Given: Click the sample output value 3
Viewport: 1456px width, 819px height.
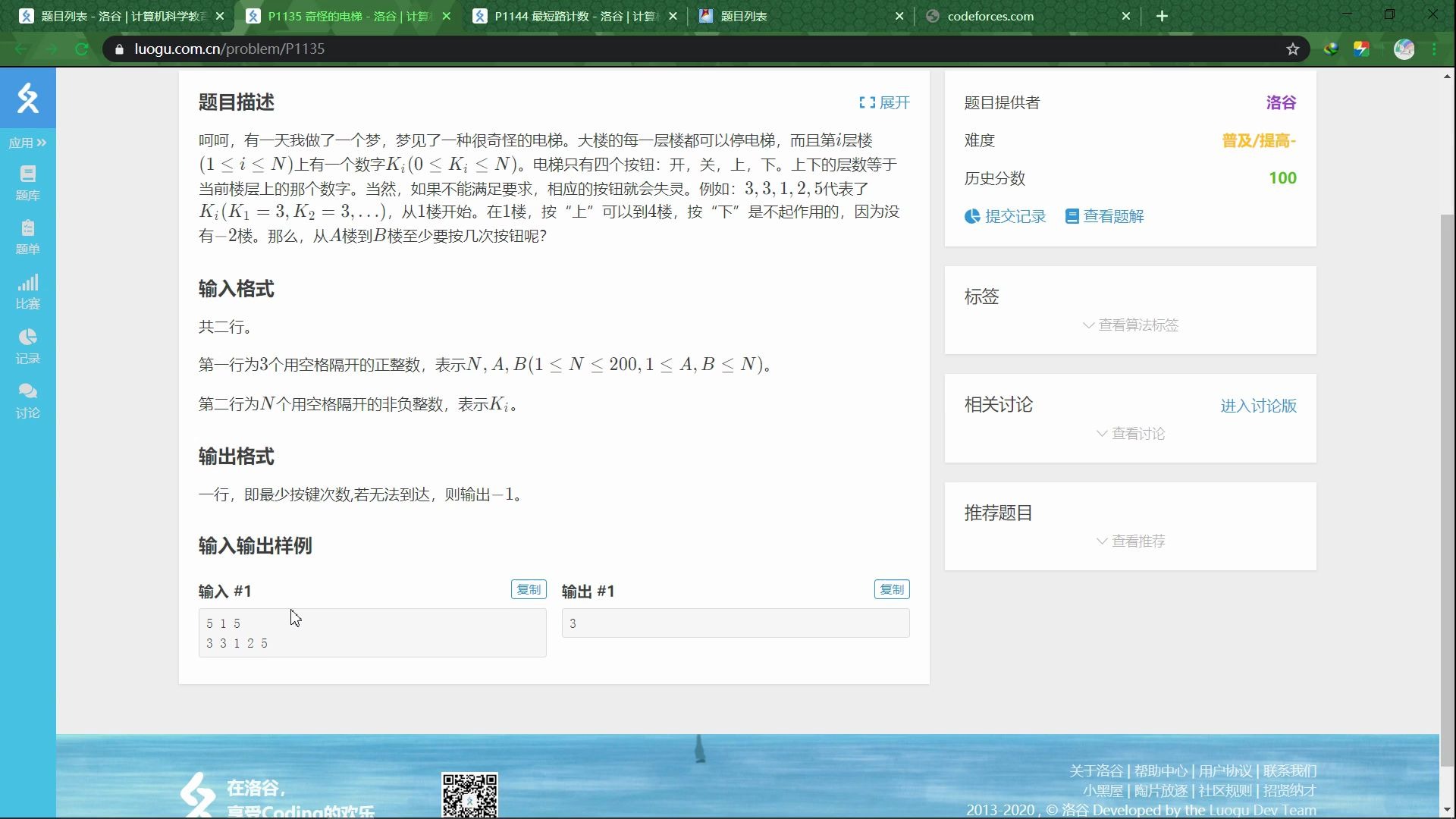Looking at the screenshot, I should (573, 623).
